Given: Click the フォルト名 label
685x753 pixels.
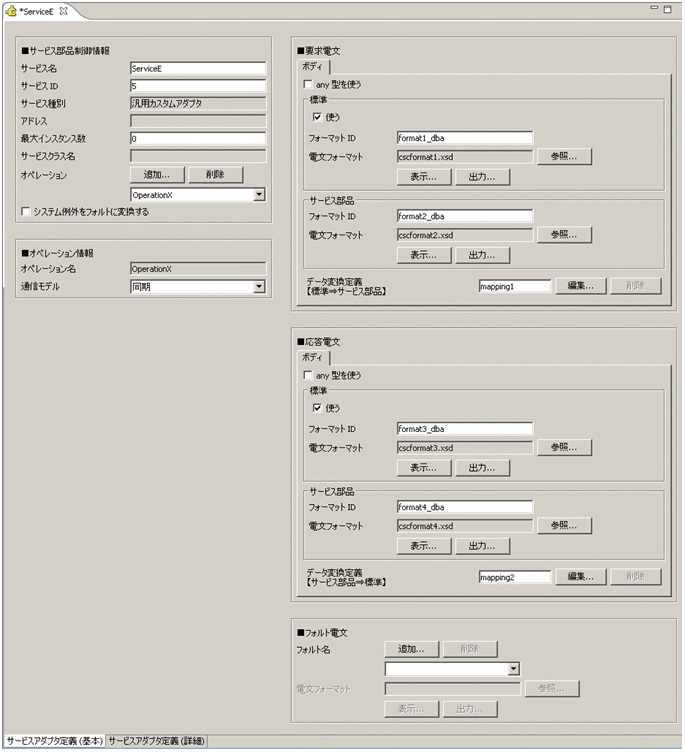Looking at the screenshot, I should pos(313,650).
